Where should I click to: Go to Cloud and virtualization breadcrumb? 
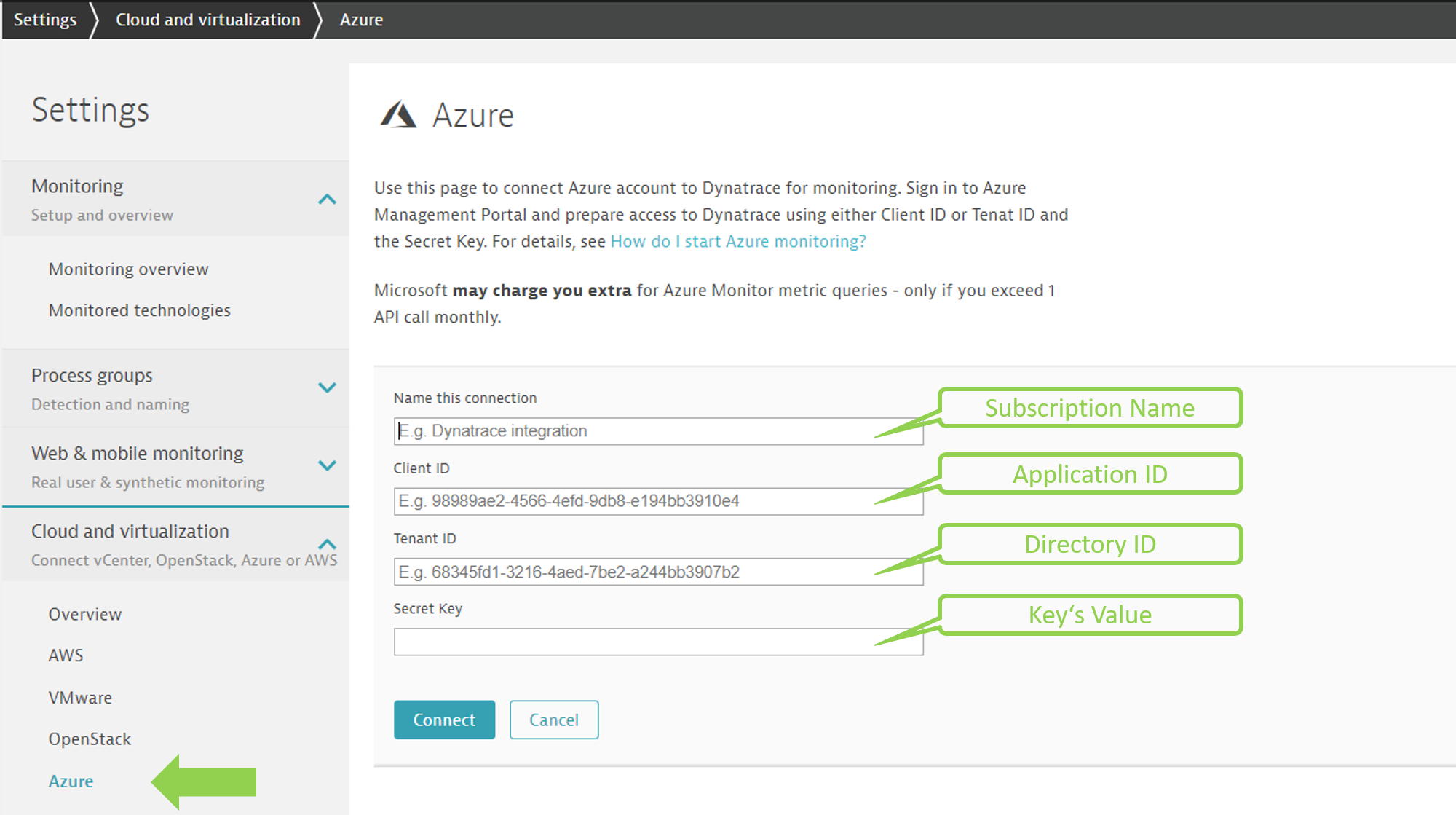point(208,20)
